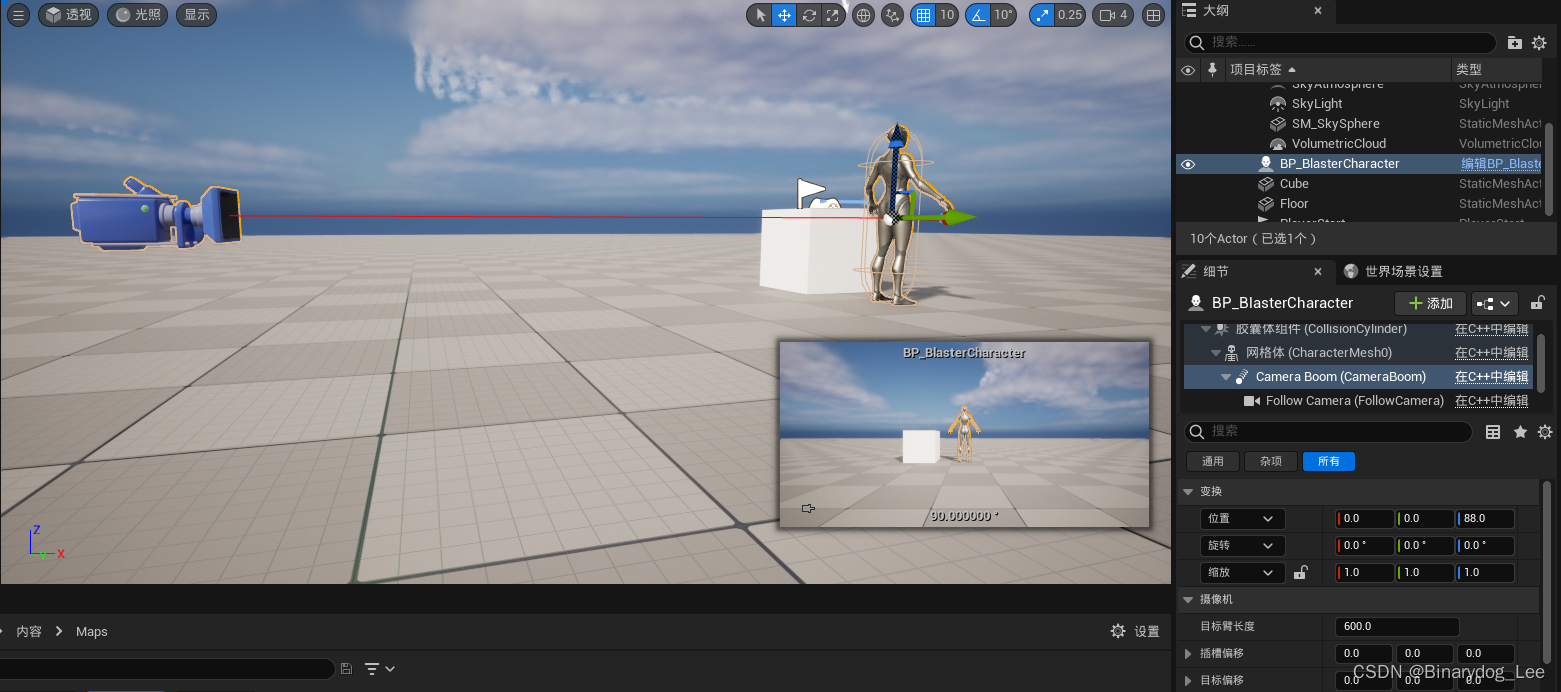Toggle the details panel lock icon
This screenshot has height=692, width=1561.
[x=1538, y=303]
